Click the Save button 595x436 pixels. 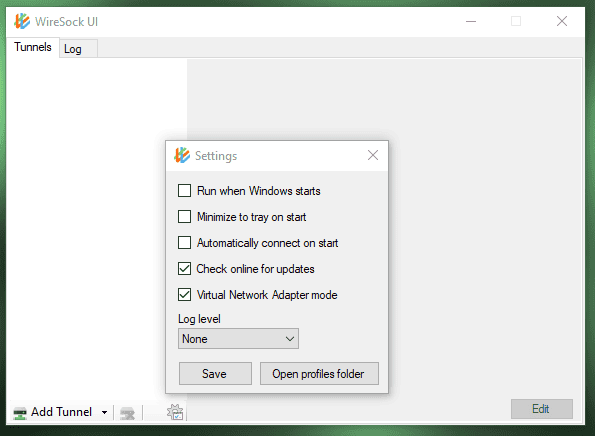tap(215, 373)
